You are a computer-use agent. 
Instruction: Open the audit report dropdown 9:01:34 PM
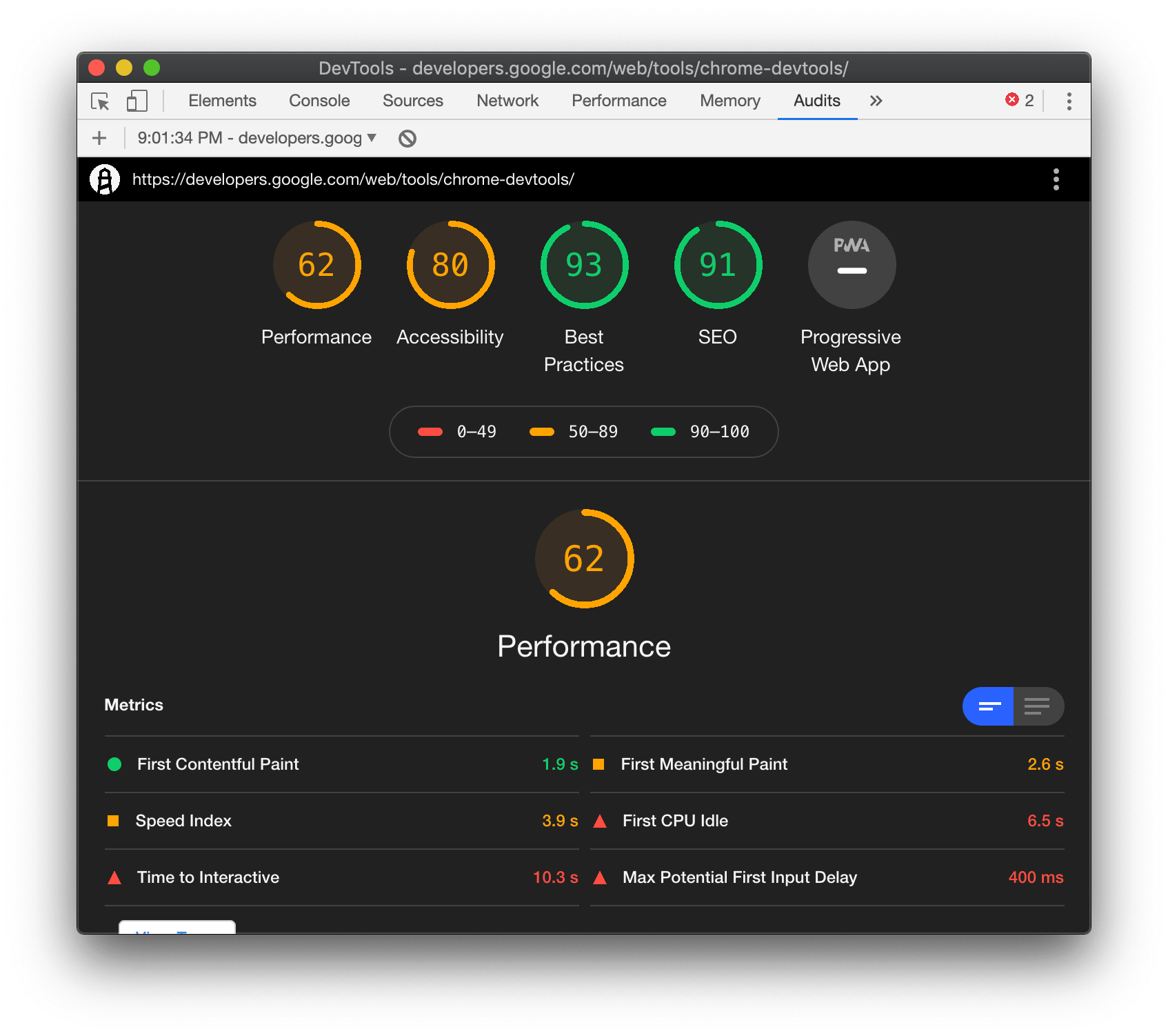point(256,138)
